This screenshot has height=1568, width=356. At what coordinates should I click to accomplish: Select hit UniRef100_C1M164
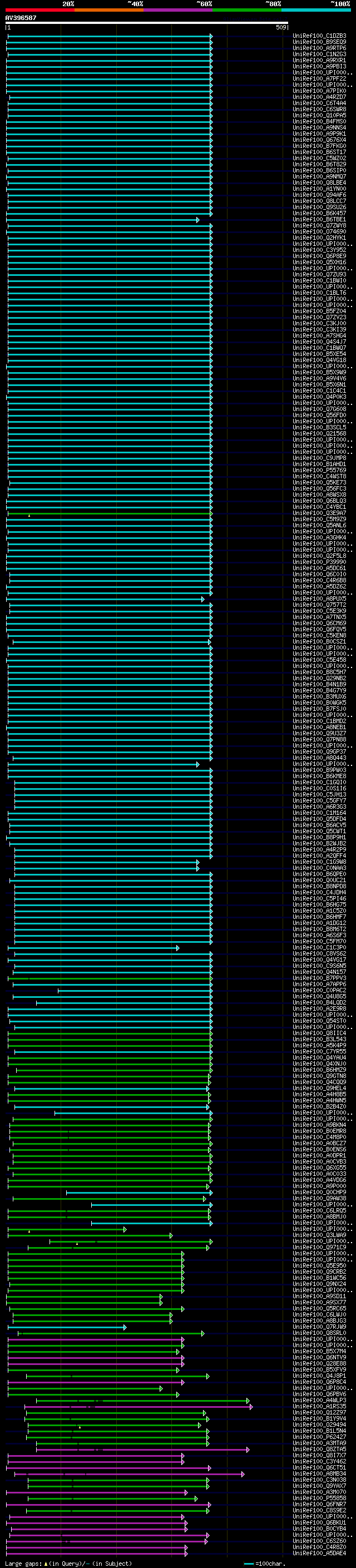coord(319,813)
